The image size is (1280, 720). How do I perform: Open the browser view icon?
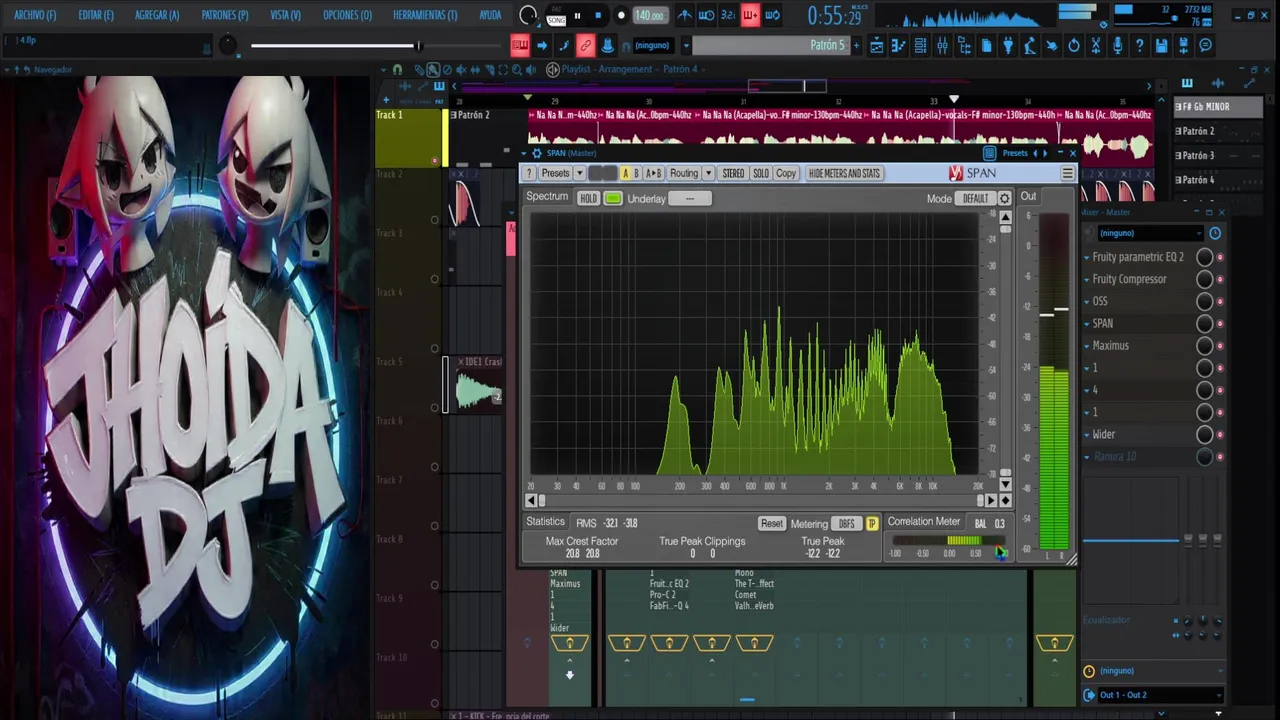tap(964, 45)
